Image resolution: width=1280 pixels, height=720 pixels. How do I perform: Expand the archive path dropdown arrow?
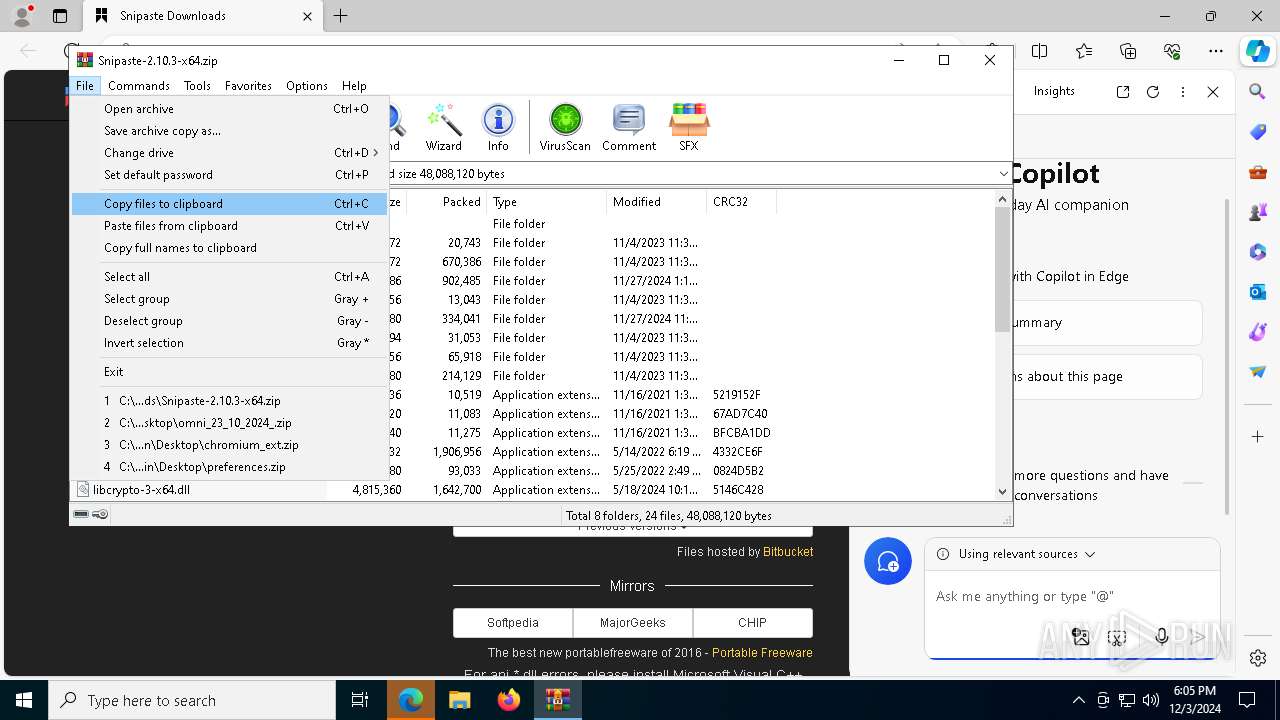1003,174
